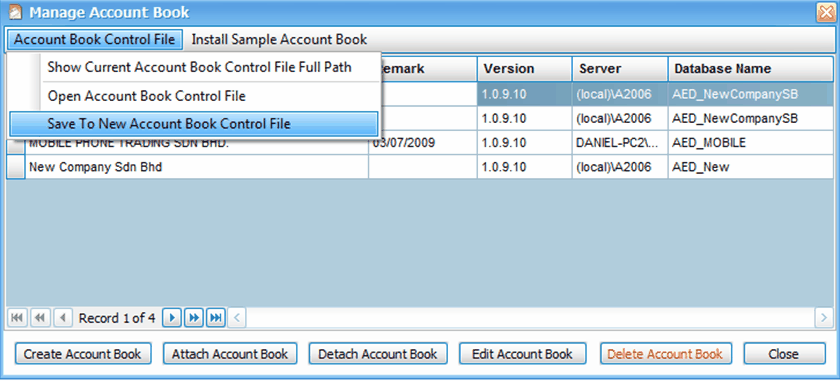Go to last record navigator icon

coord(216,318)
